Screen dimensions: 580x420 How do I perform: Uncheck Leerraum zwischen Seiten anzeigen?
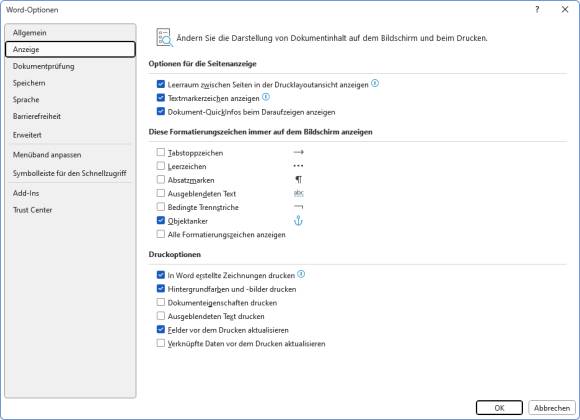pos(161,84)
